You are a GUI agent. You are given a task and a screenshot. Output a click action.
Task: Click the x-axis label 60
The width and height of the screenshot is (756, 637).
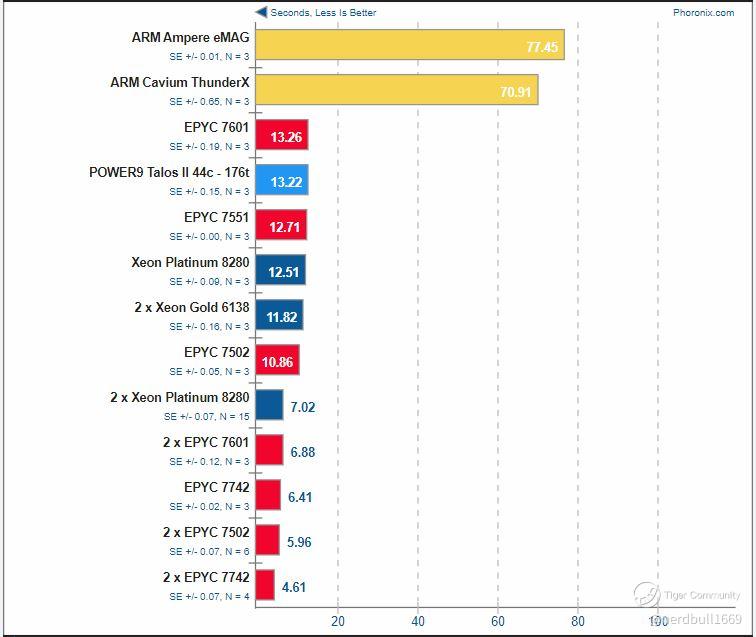pos(498,621)
